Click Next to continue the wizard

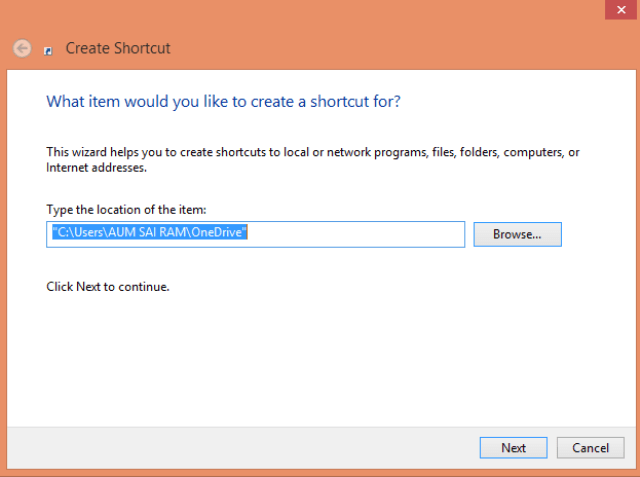click(513, 448)
